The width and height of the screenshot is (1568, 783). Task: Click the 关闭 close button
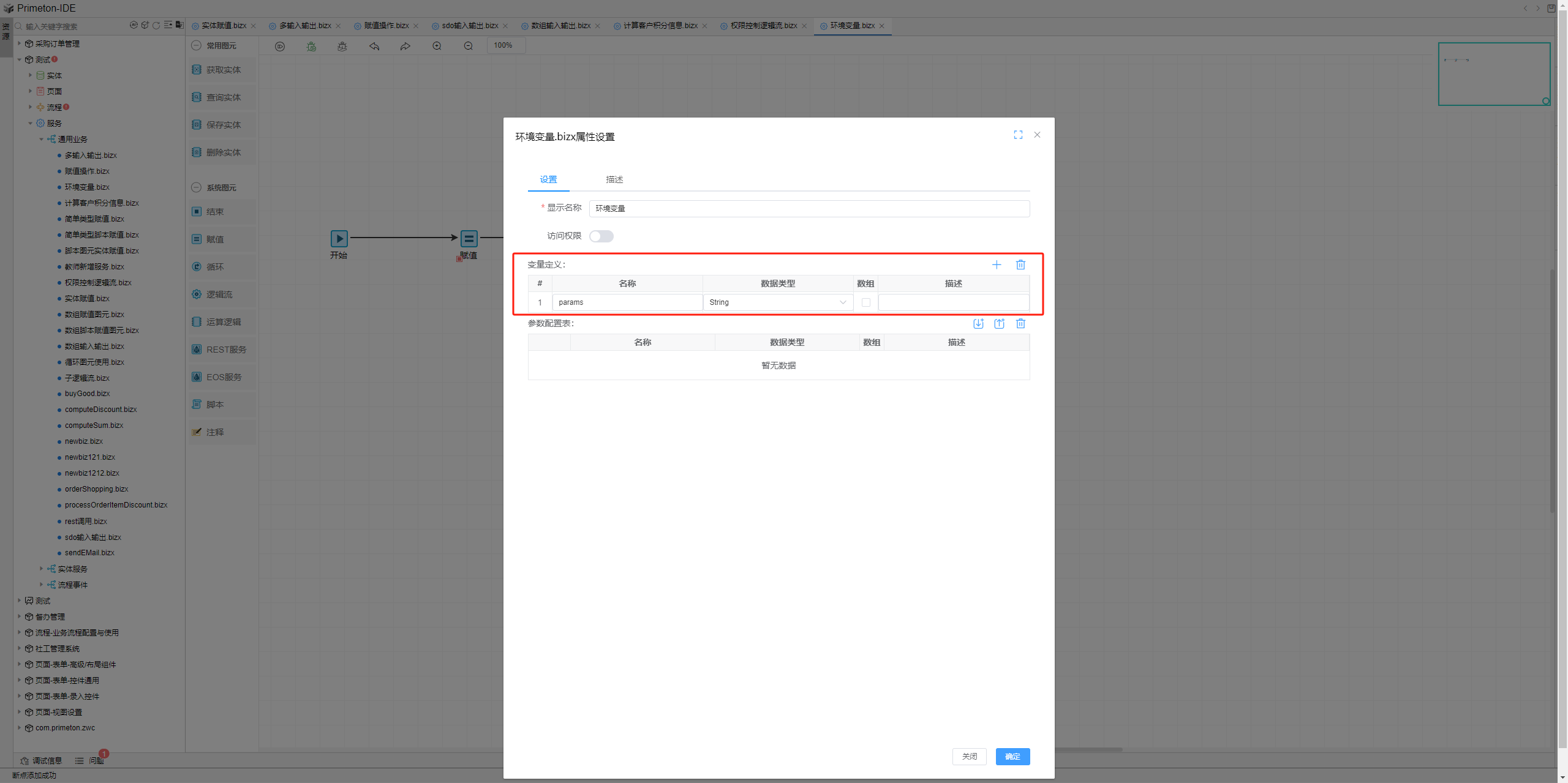point(969,757)
